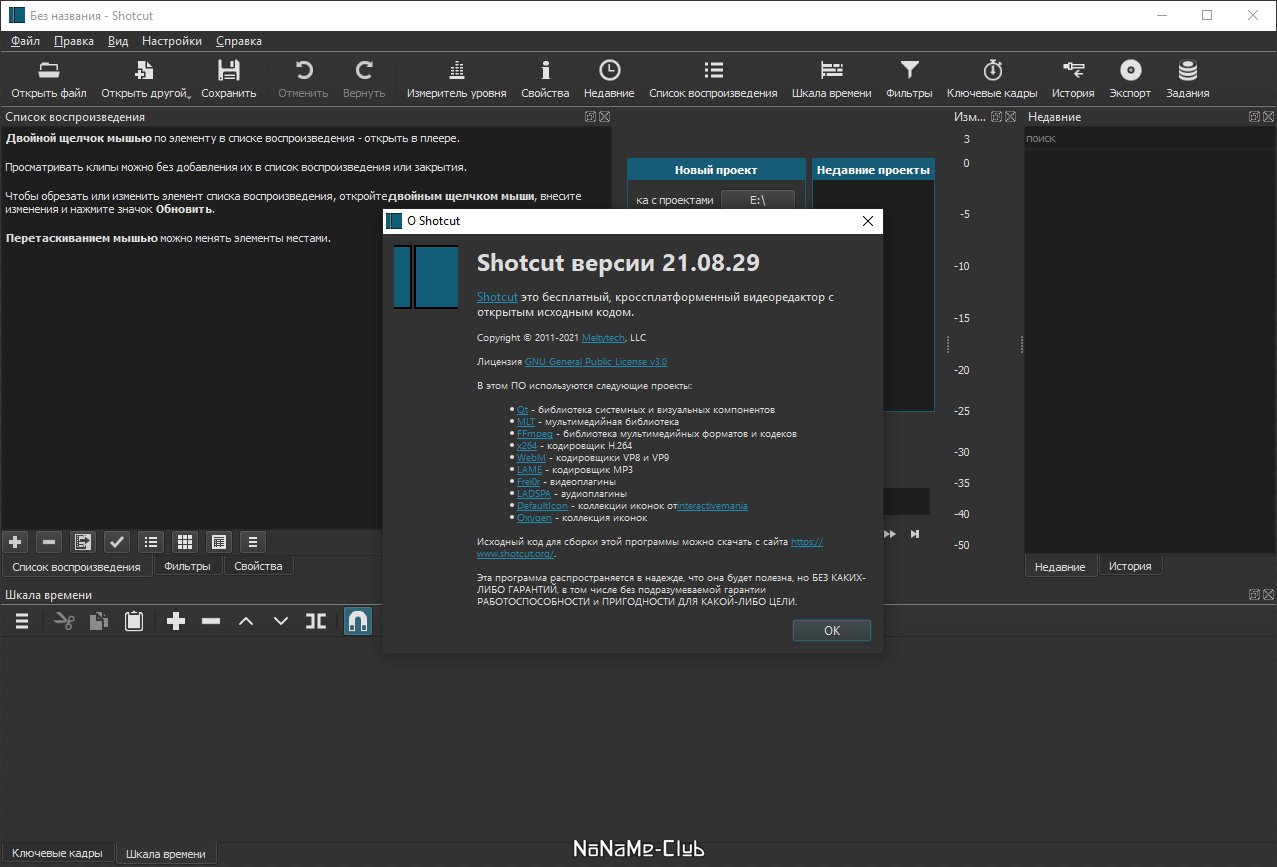Append clip with timeline plus icon
The image size is (1277, 867).
[x=176, y=621]
